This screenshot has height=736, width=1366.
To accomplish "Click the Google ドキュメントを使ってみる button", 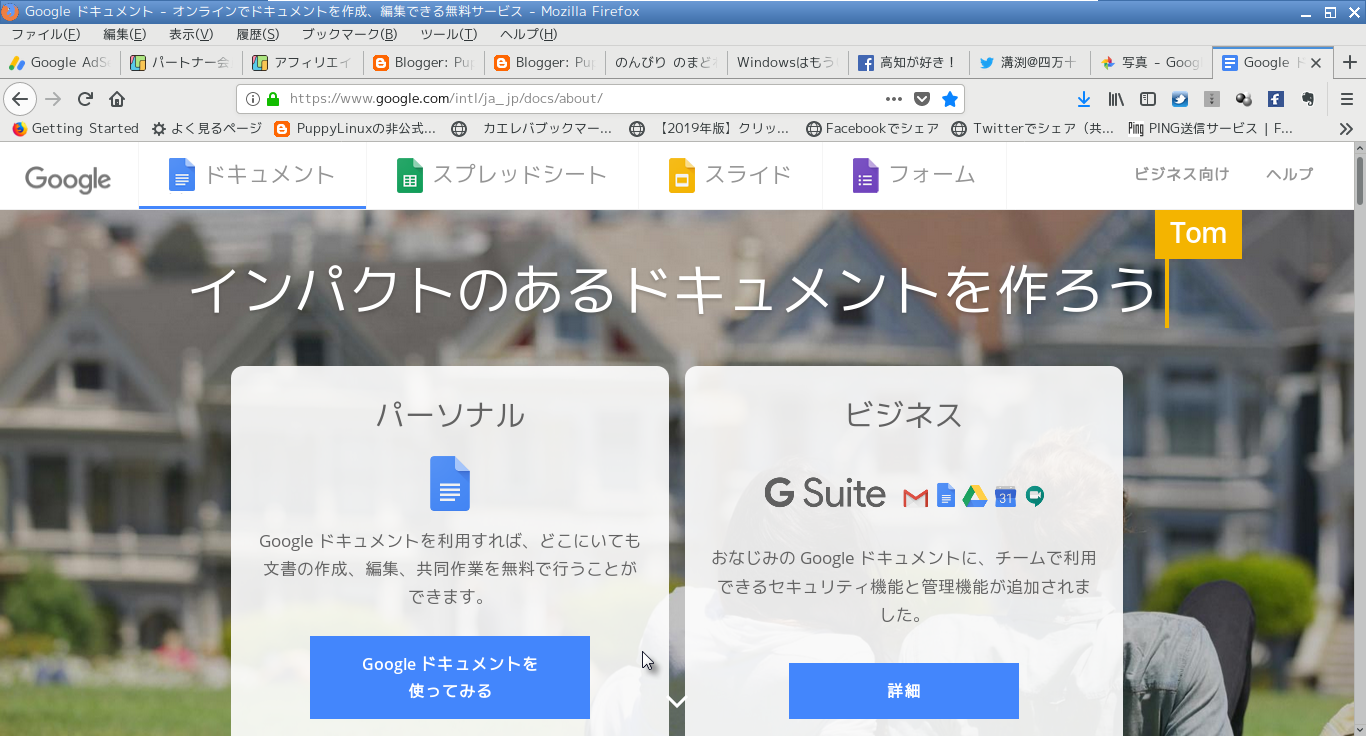I will pyautogui.click(x=450, y=677).
